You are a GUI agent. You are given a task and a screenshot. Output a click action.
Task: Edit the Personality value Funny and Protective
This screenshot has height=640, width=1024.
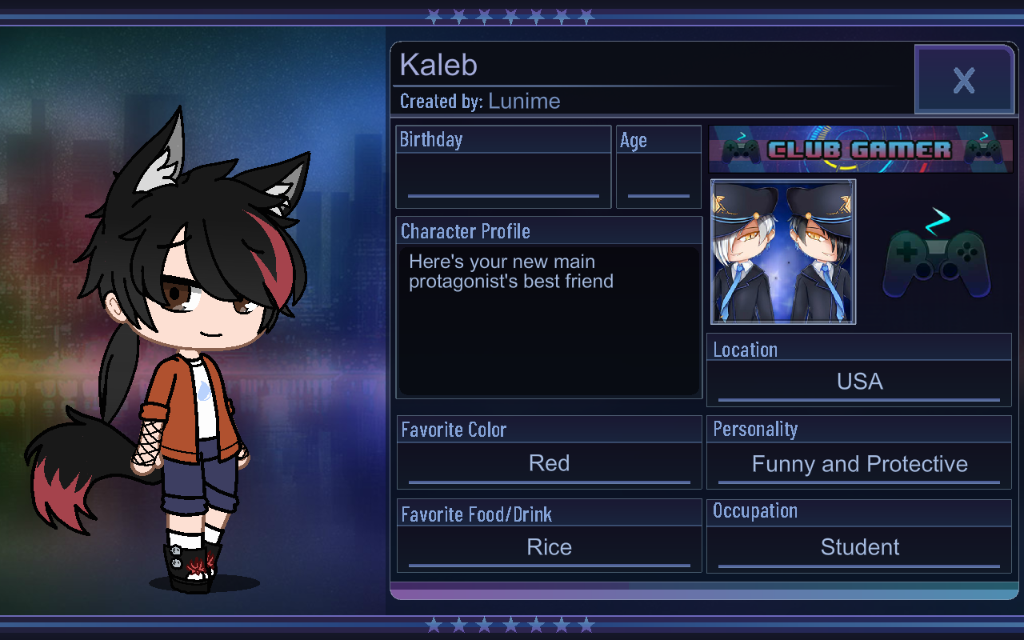[x=859, y=464]
